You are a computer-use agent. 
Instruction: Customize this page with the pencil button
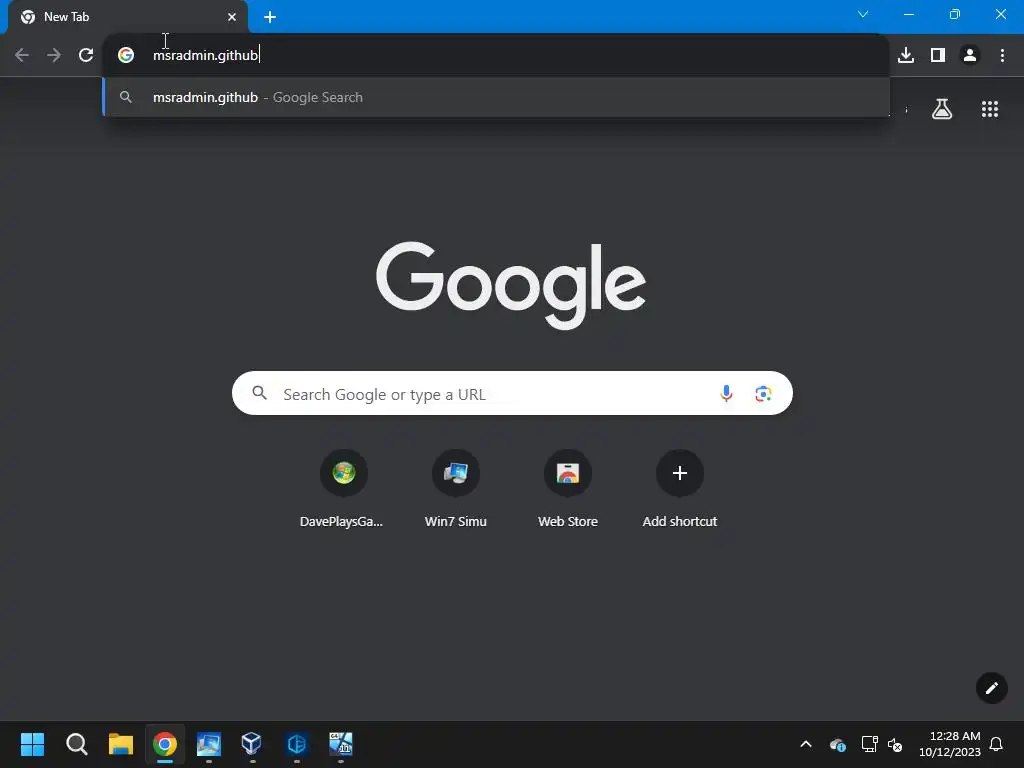(991, 688)
